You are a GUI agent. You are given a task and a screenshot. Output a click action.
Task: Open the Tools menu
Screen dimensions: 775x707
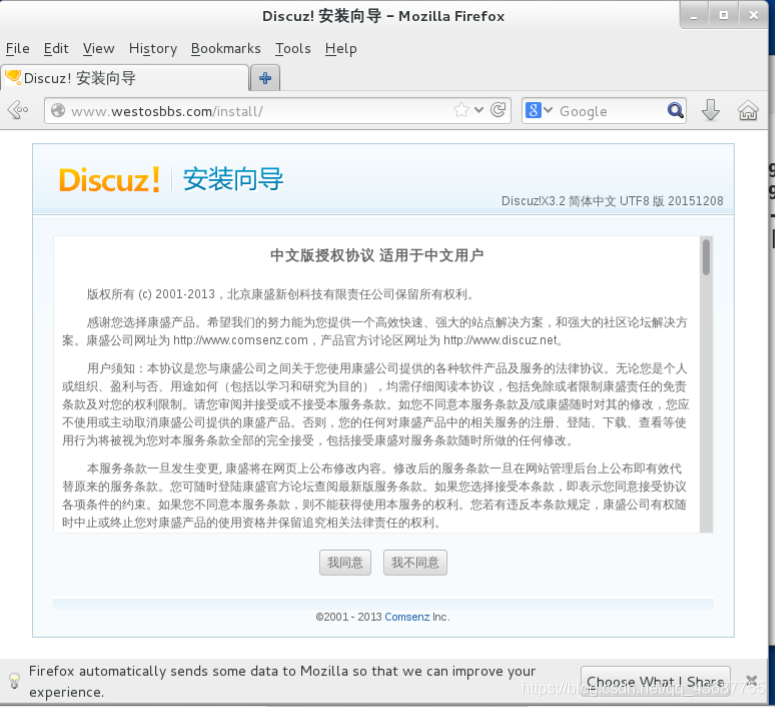[293, 48]
